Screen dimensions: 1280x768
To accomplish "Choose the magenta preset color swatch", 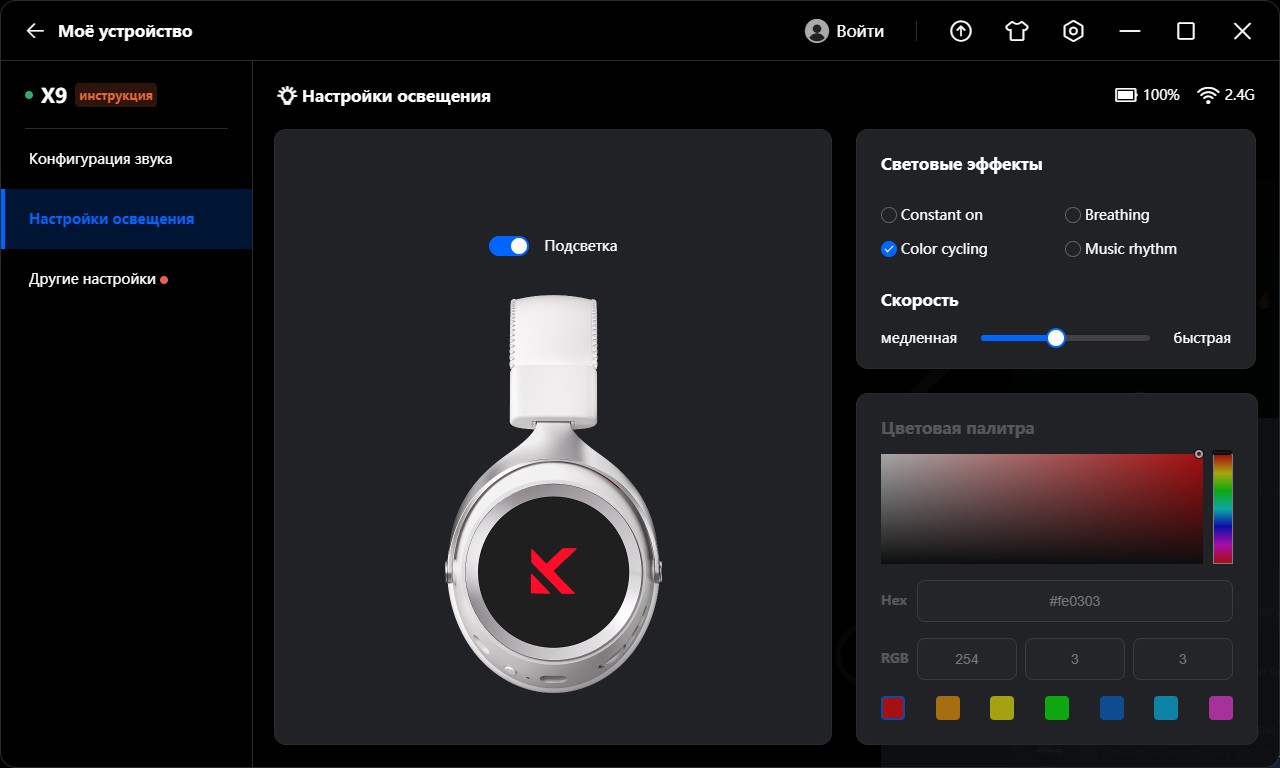I will pos(1221,708).
